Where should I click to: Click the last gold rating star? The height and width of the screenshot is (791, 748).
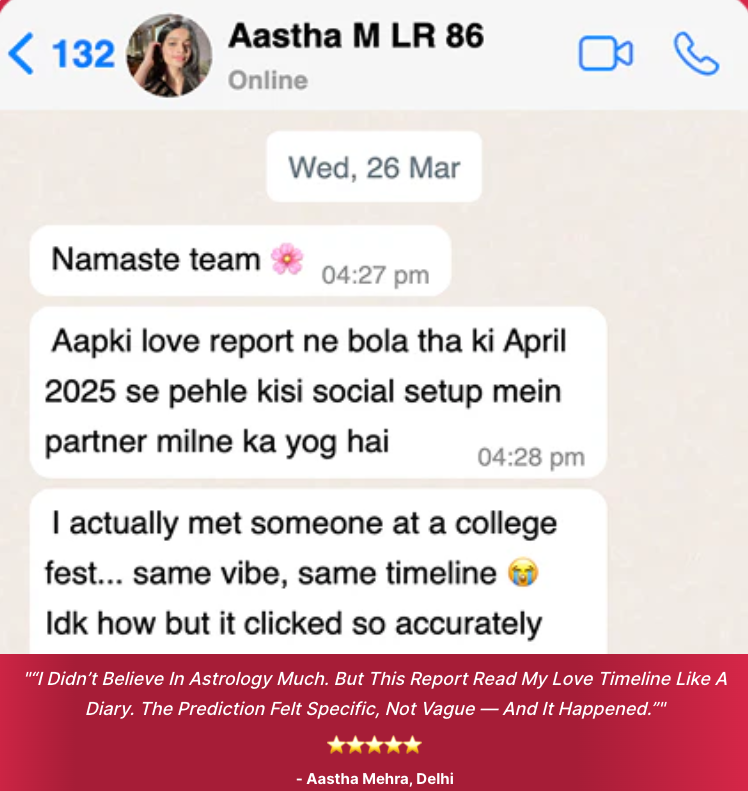point(413,745)
